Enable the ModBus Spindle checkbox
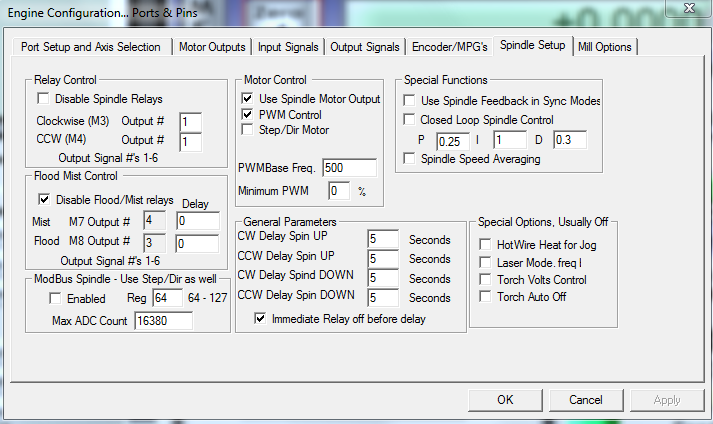Screen dimensions: 713x424 point(54,299)
